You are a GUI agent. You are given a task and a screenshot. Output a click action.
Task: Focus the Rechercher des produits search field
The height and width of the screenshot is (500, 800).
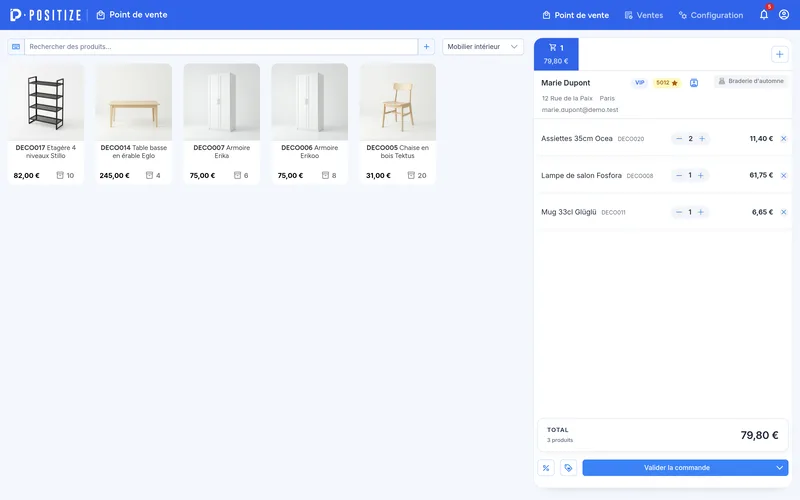coord(221,46)
